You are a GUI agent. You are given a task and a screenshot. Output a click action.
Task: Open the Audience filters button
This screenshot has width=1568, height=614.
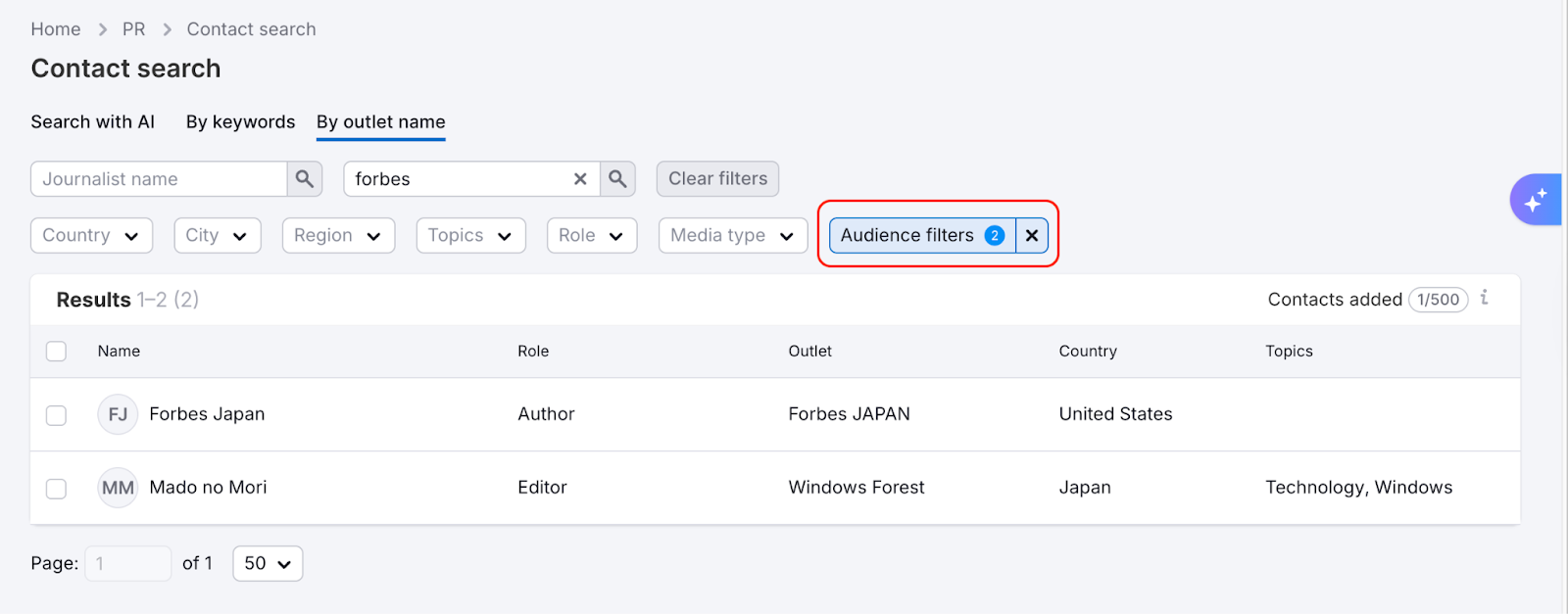click(922, 235)
